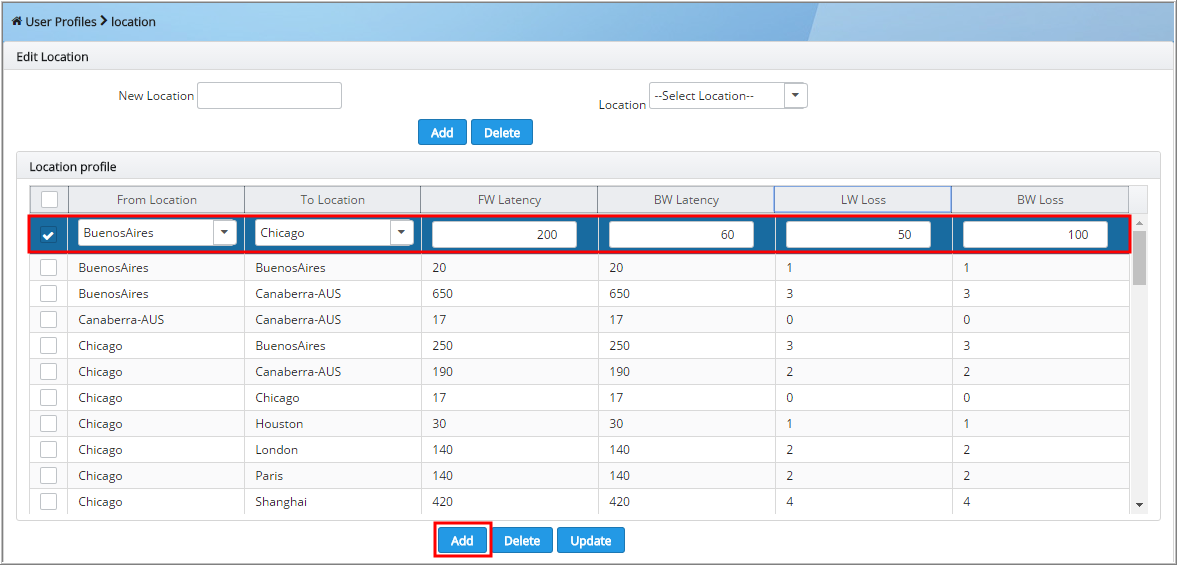Check the Chicago to Chicago row
Image resolution: width=1177 pixels, height=565 pixels.
pyautogui.click(x=49, y=398)
